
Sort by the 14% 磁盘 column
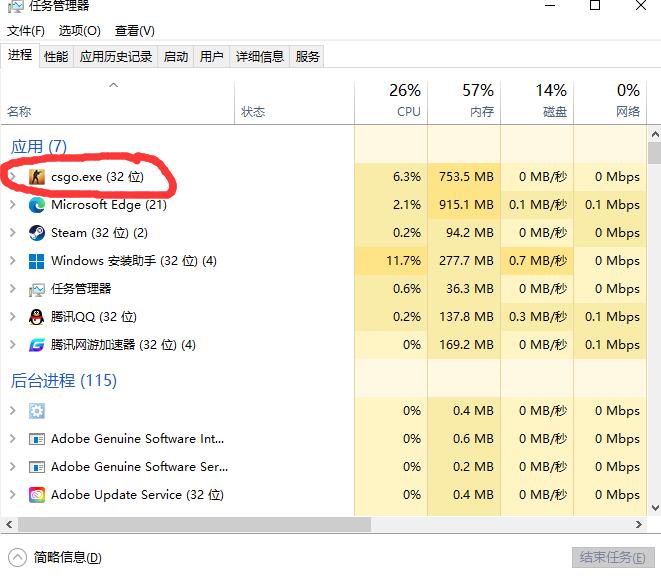(537, 102)
